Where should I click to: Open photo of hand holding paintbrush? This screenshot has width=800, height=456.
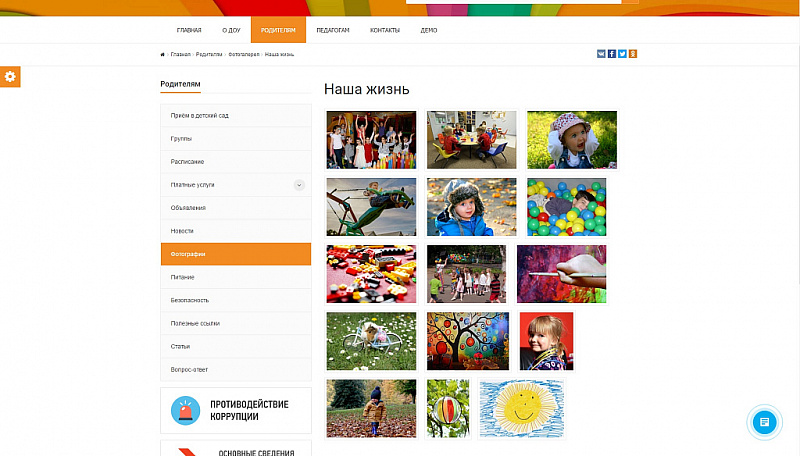(x=562, y=274)
